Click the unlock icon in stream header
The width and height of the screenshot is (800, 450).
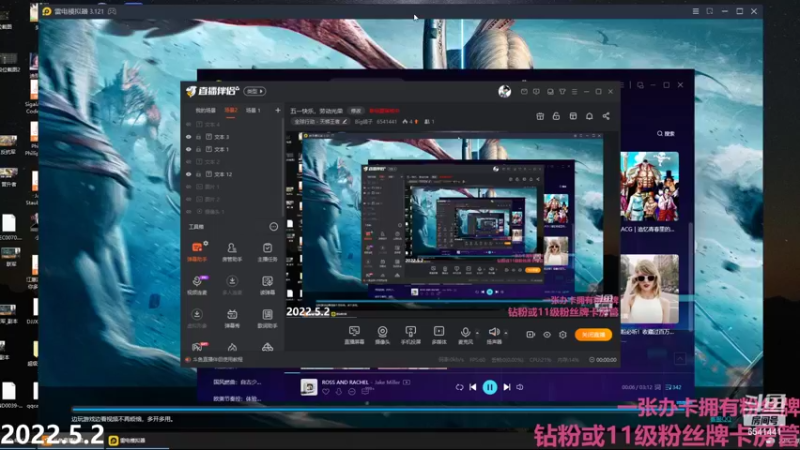(x=556, y=116)
